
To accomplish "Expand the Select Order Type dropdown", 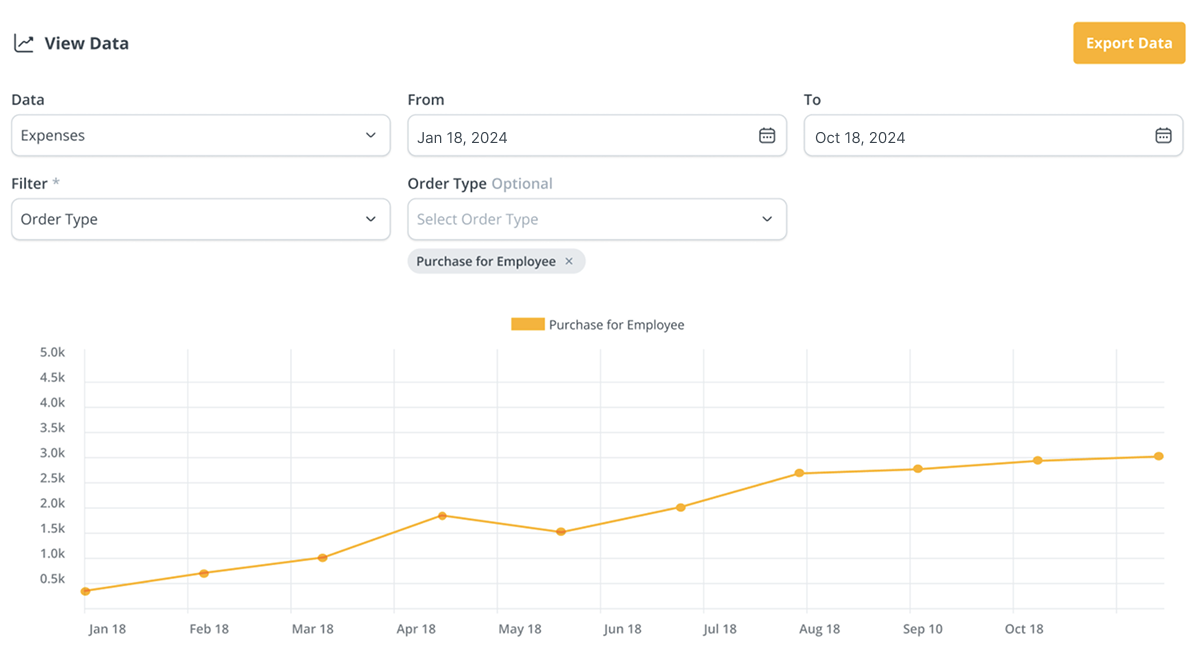I will (x=597, y=219).
